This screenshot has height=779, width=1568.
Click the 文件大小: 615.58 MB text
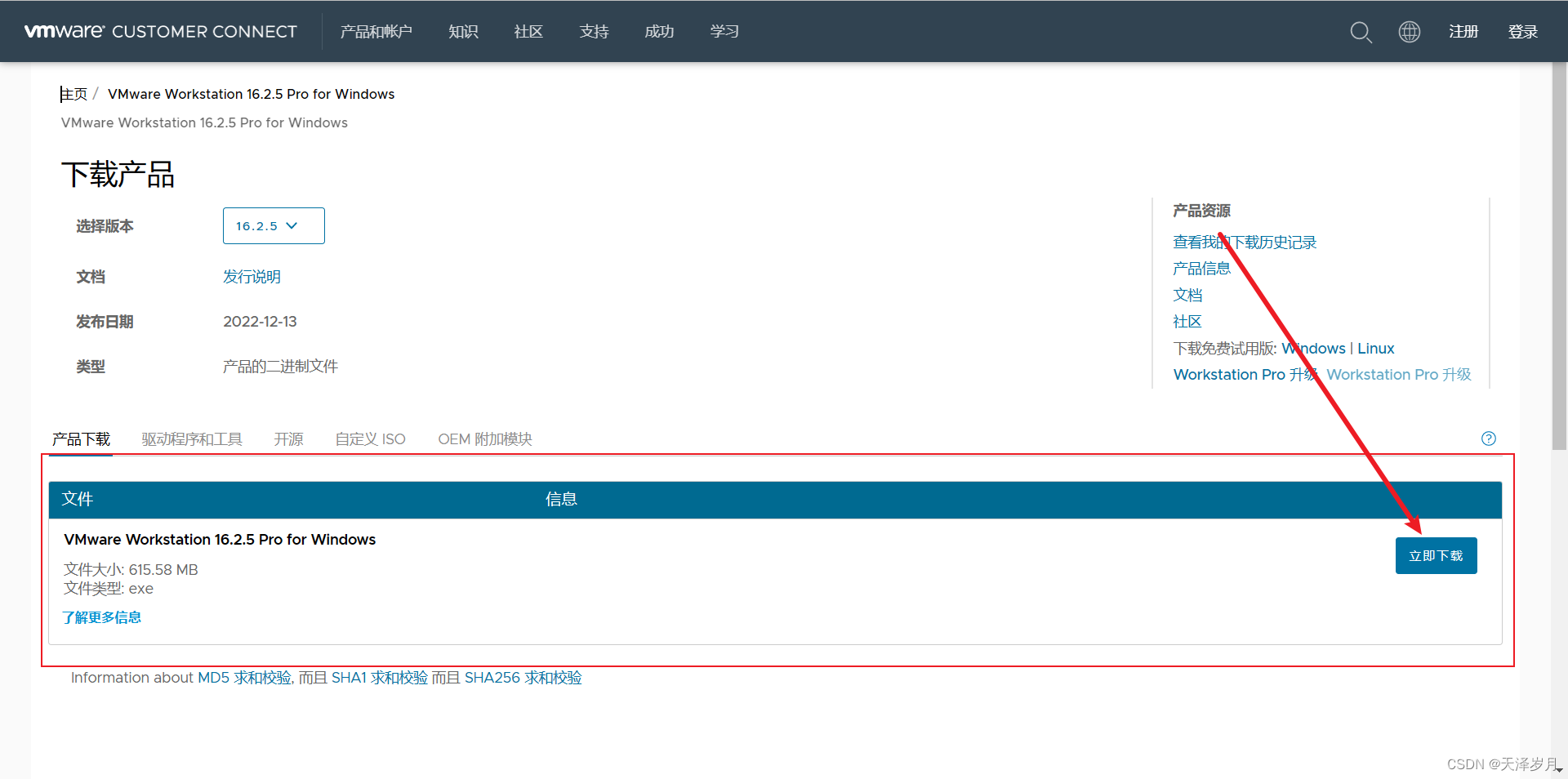(131, 570)
